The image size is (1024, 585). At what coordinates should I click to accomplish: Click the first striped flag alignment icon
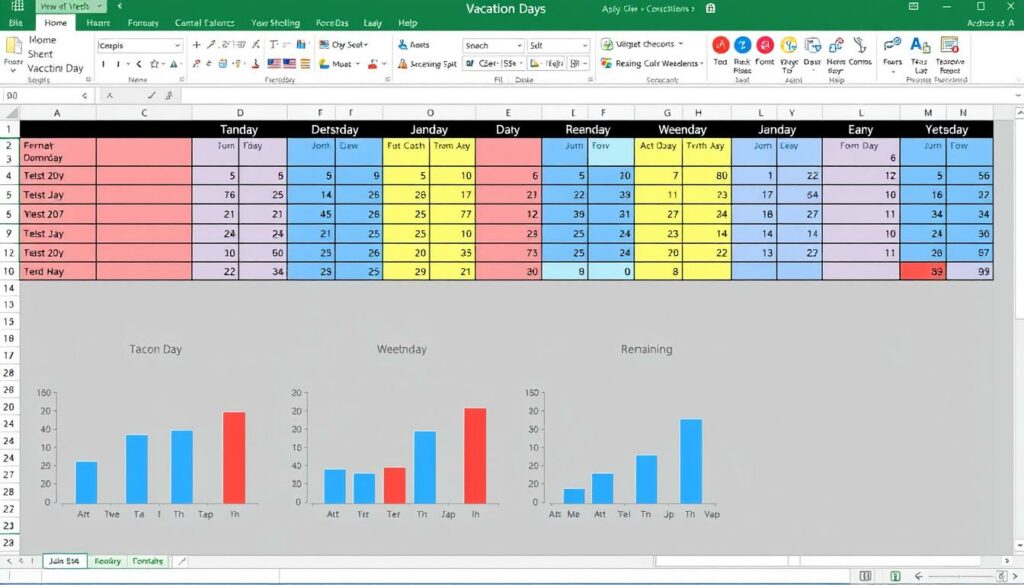tap(274, 64)
